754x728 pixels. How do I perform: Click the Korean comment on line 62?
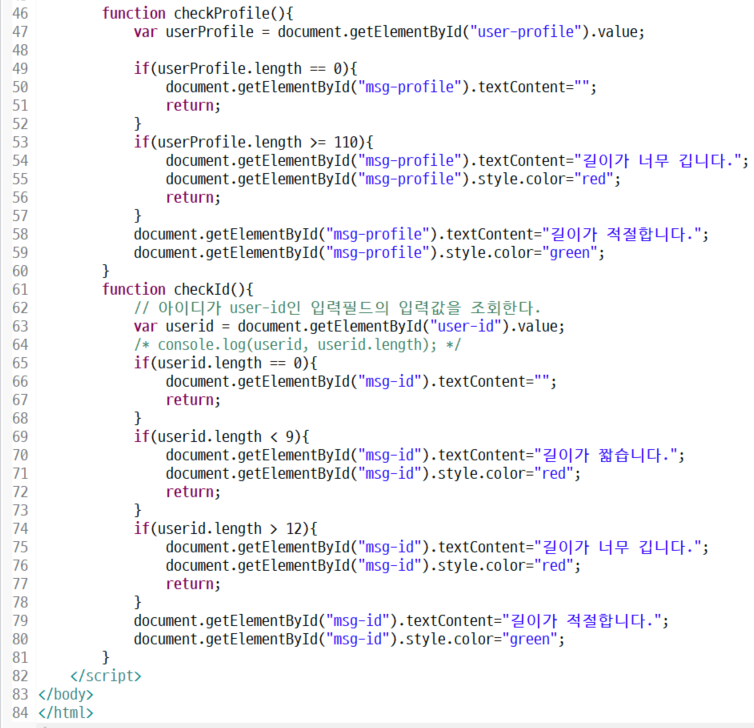(x=337, y=308)
